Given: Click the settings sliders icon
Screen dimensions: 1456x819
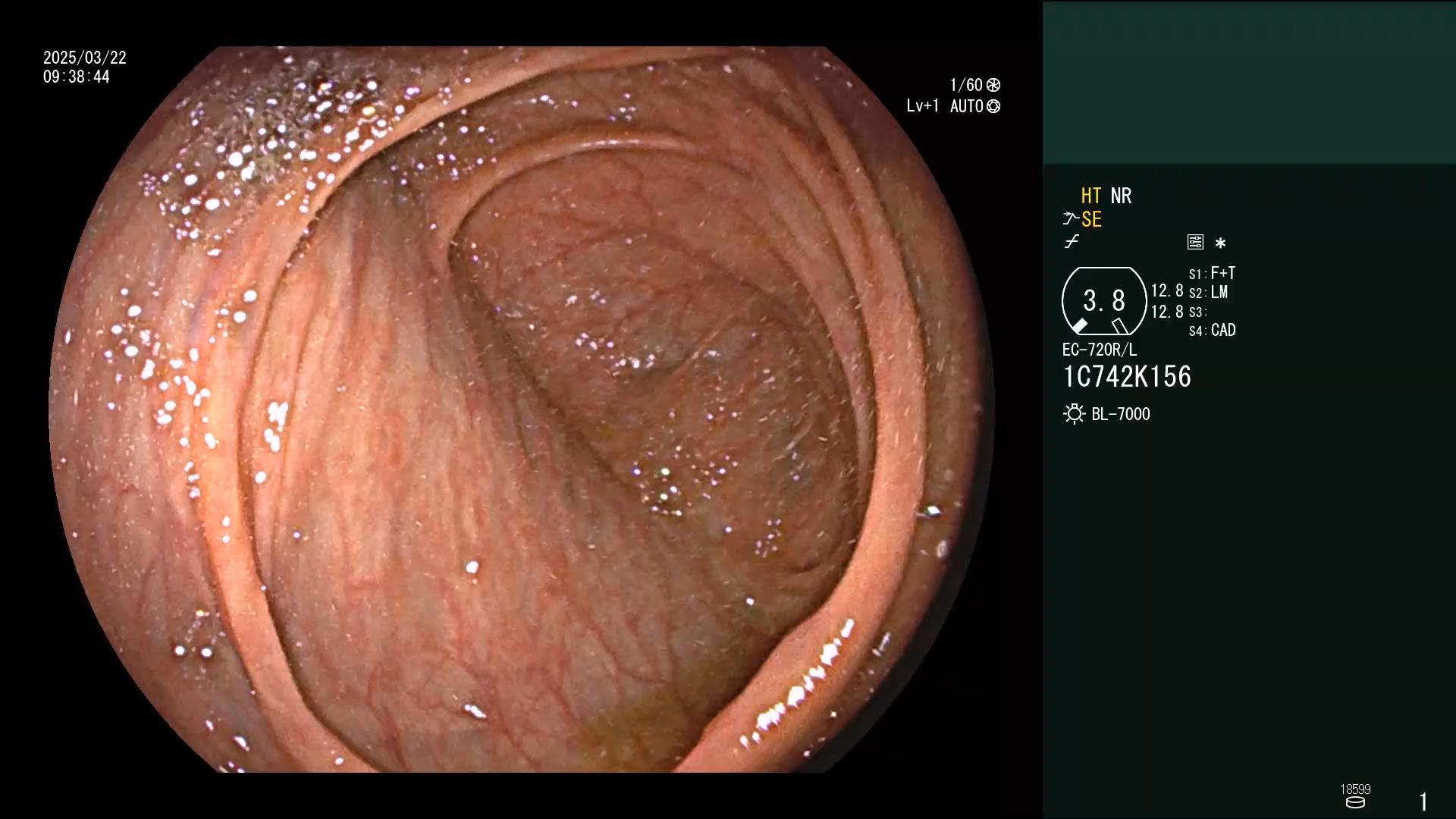Looking at the screenshot, I should [x=1195, y=242].
